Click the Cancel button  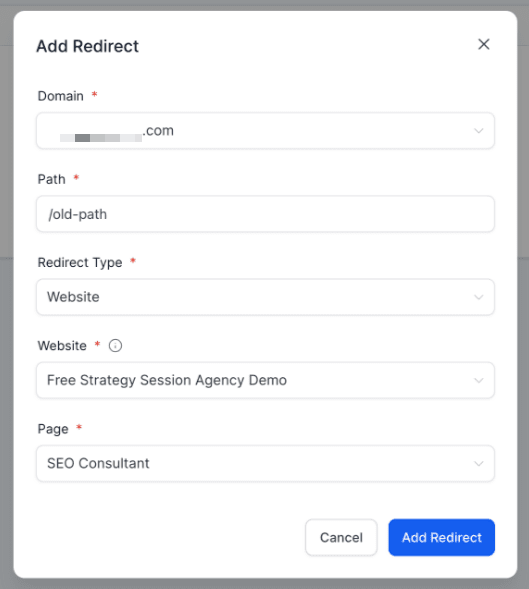point(341,538)
